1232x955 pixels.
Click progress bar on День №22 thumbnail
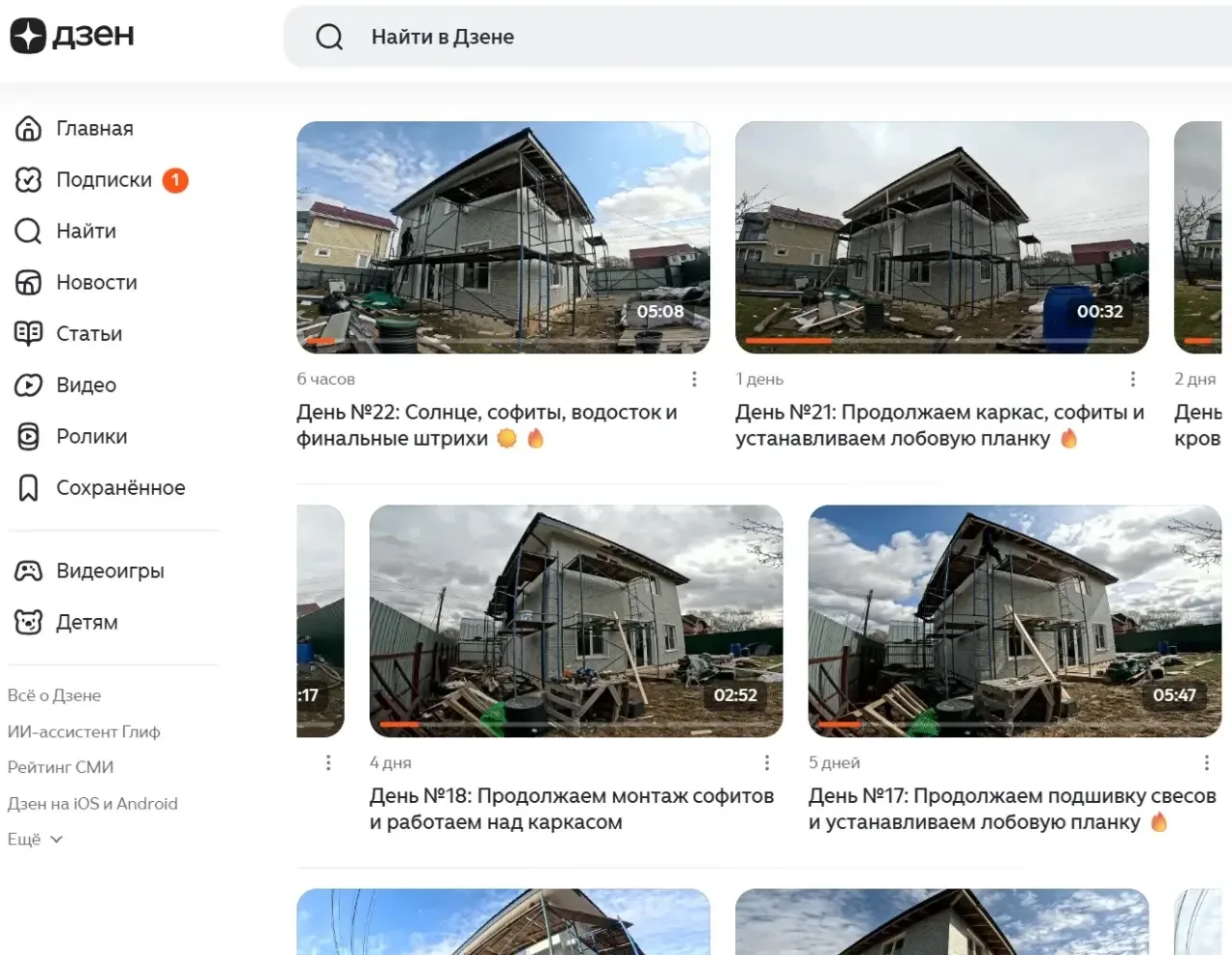click(503, 341)
